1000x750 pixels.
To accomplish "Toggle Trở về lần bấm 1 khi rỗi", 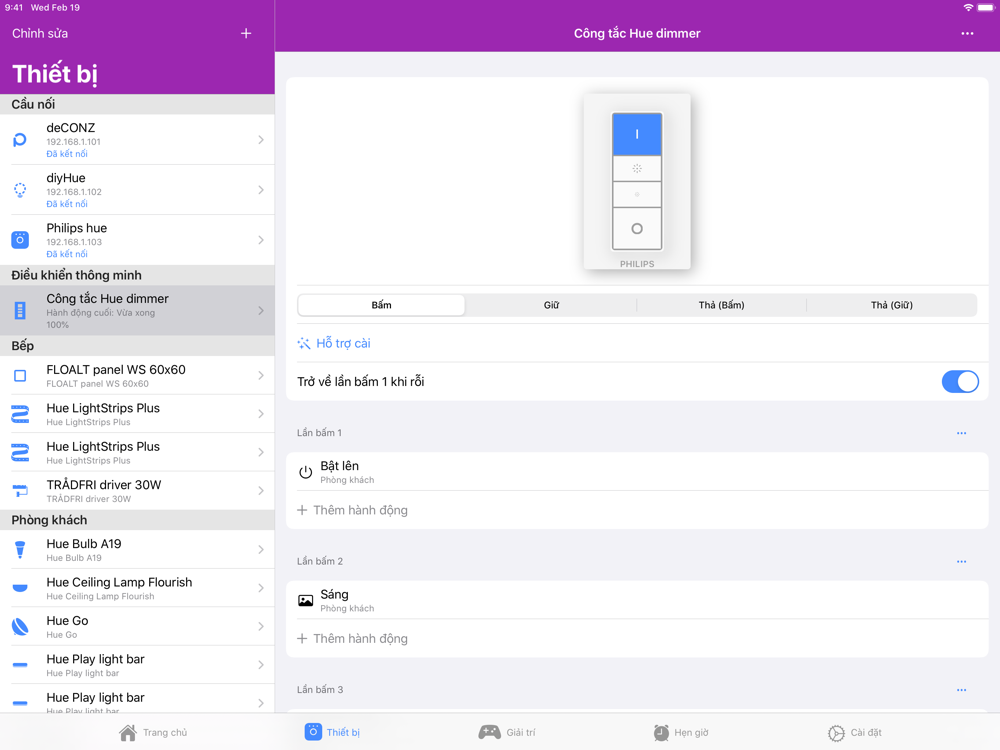I will [960, 381].
